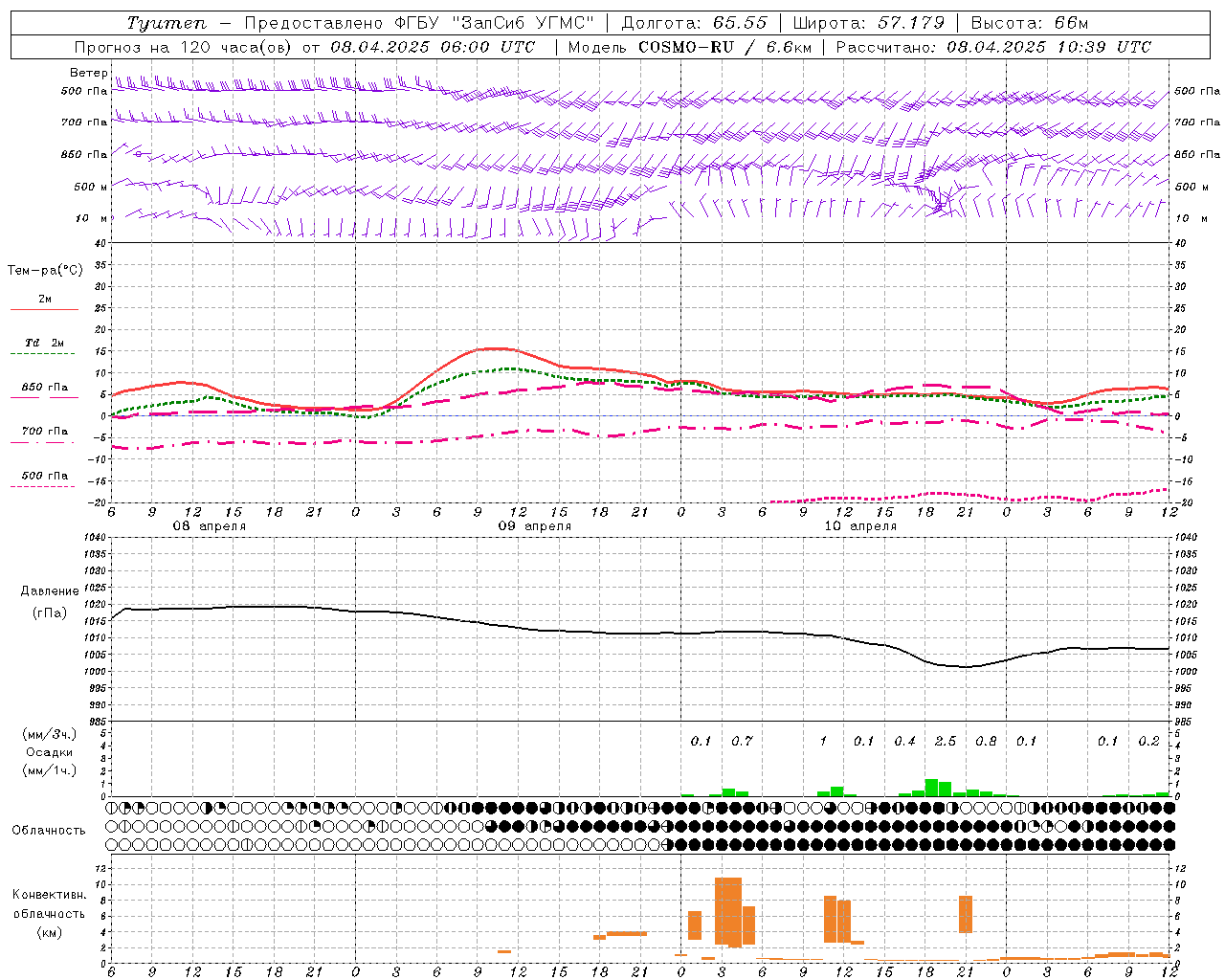
Task: Click the 10 апреля date label
Action: tap(860, 526)
